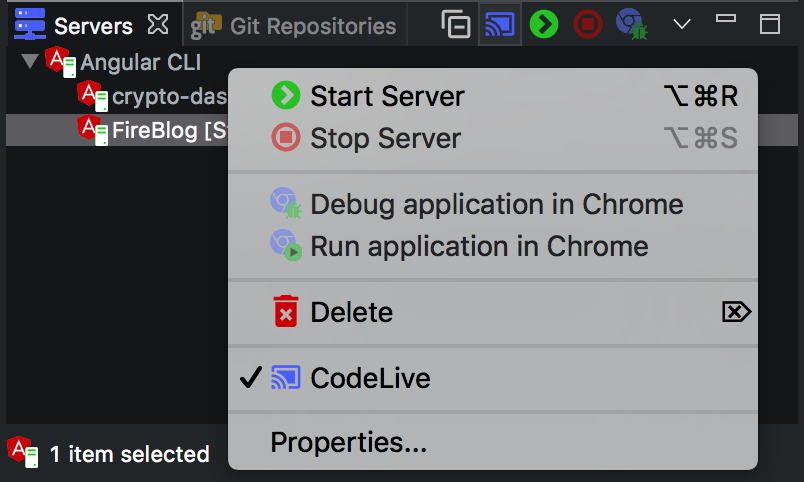Collapse the Angular CLI tree node

(30, 62)
